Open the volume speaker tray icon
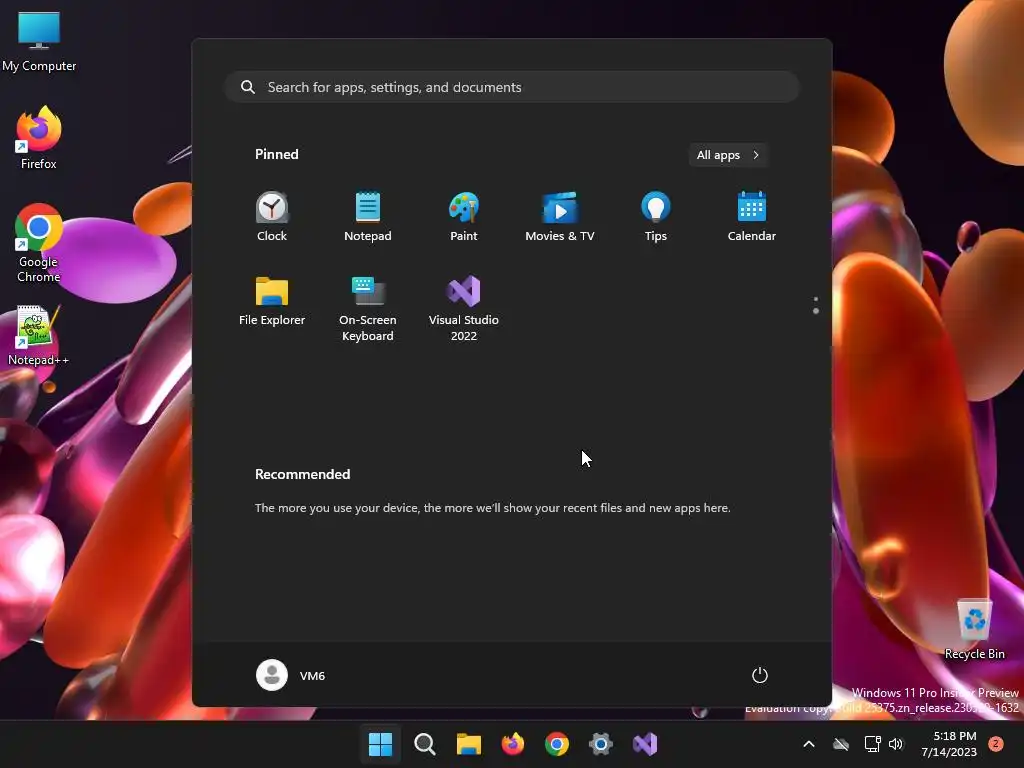The width and height of the screenshot is (1024, 768). tap(896, 744)
